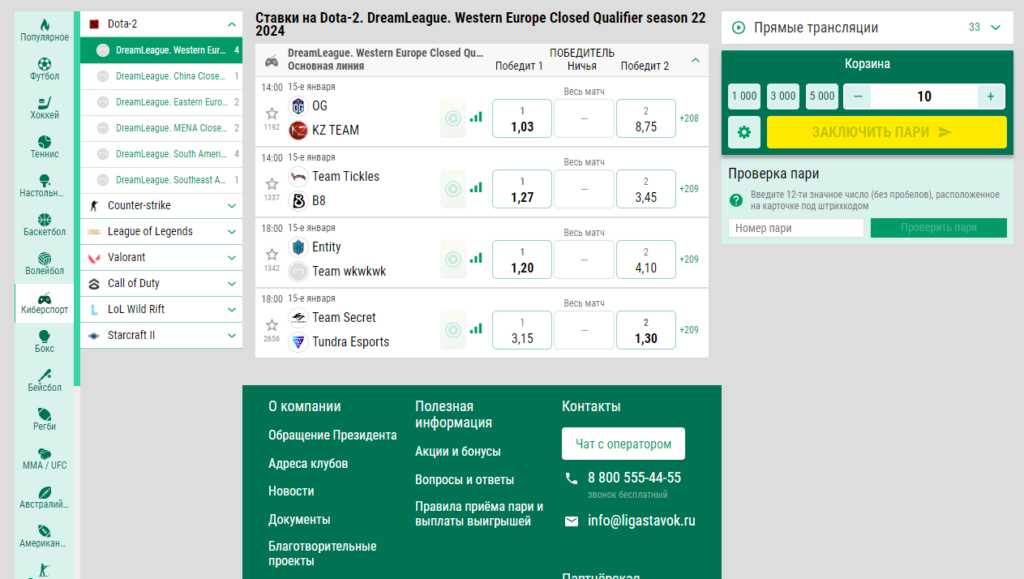
Task: Open statistics icon for OG vs KZ TEAM
Action: click(476, 117)
